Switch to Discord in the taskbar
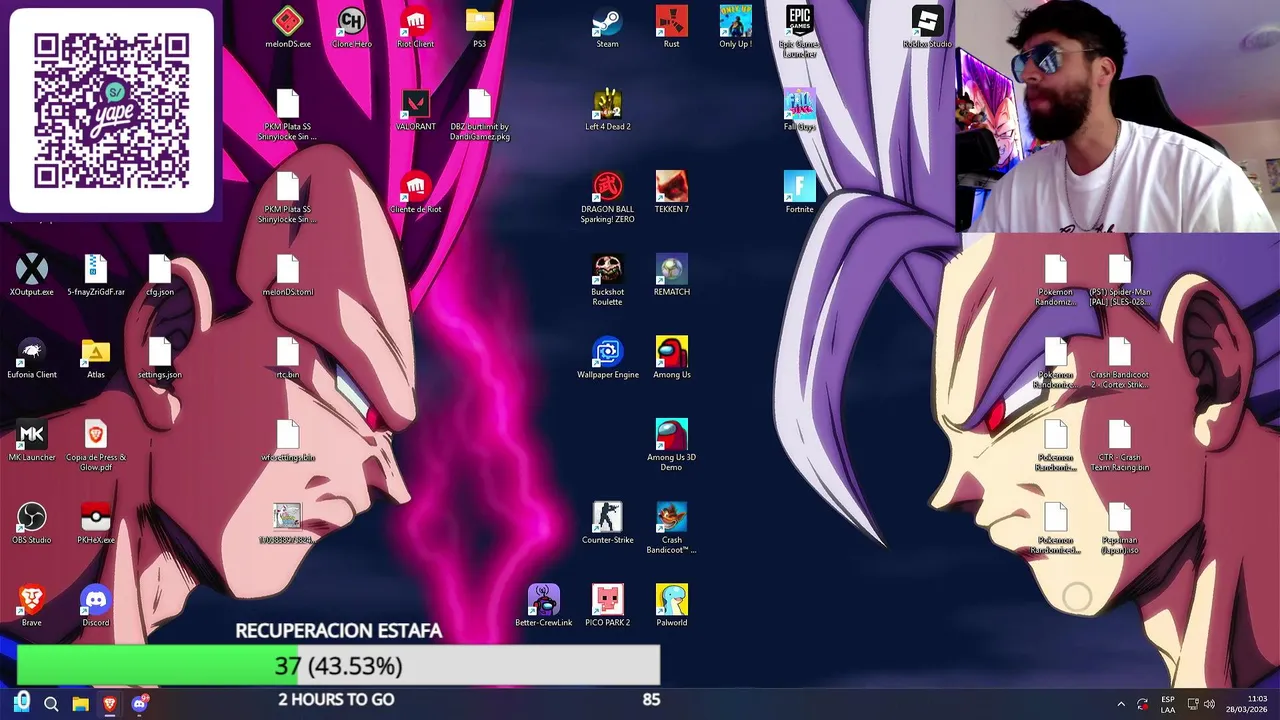Image resolution: width=1280 pixels, height=720 pixels. [139, 704]
